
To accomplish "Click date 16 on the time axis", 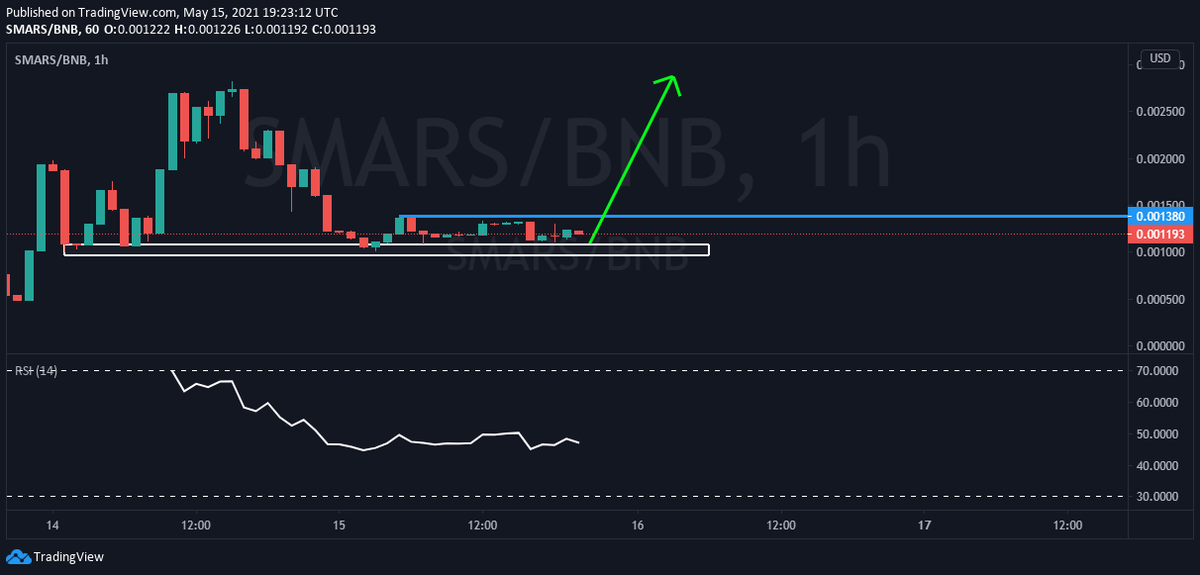I will click(637, 524).
